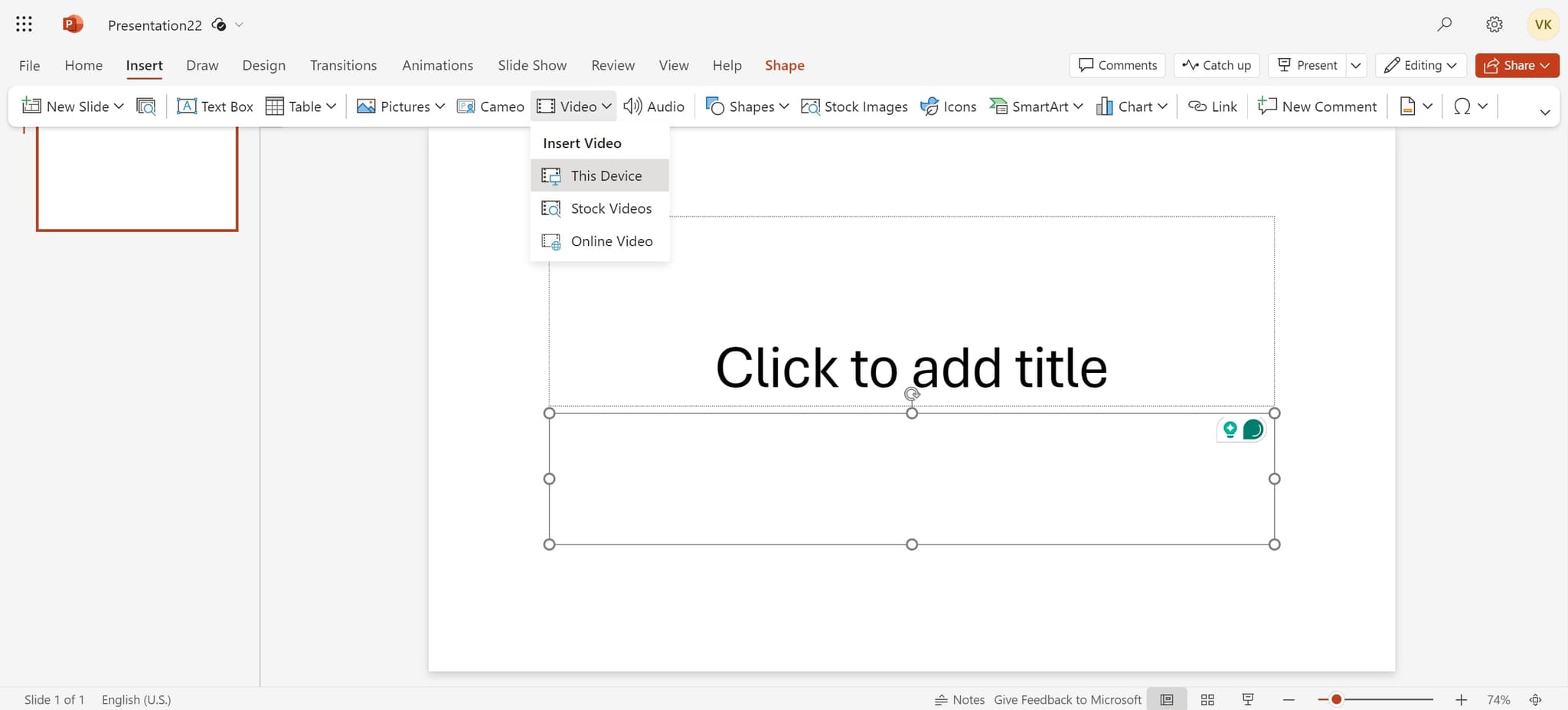The height and width of the screenshot is (710, 1568).
Task: Open the Editing mode dropdown
Action: 1421,65
